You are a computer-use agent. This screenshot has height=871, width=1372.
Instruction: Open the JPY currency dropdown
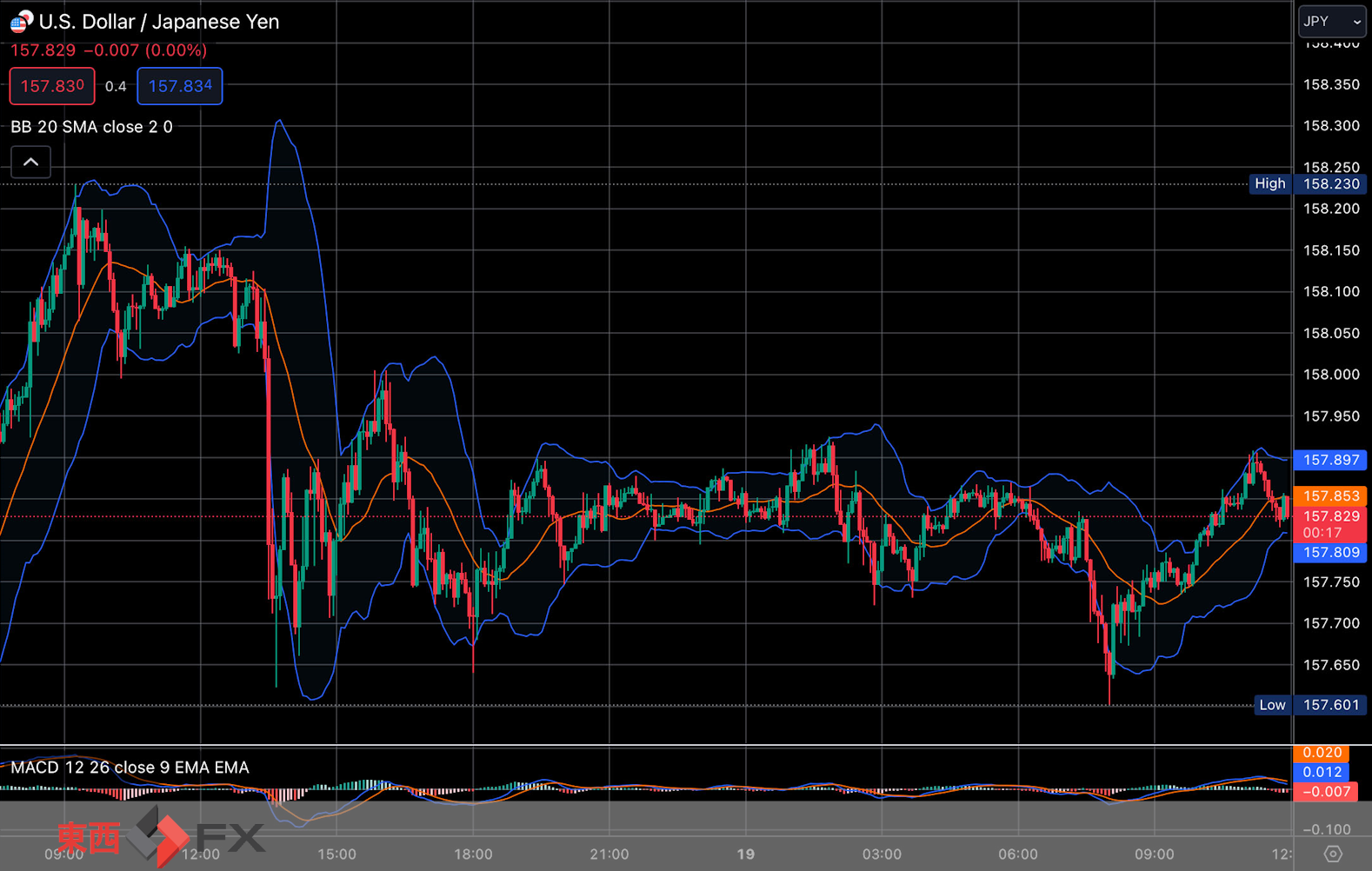click(1332, 21)
